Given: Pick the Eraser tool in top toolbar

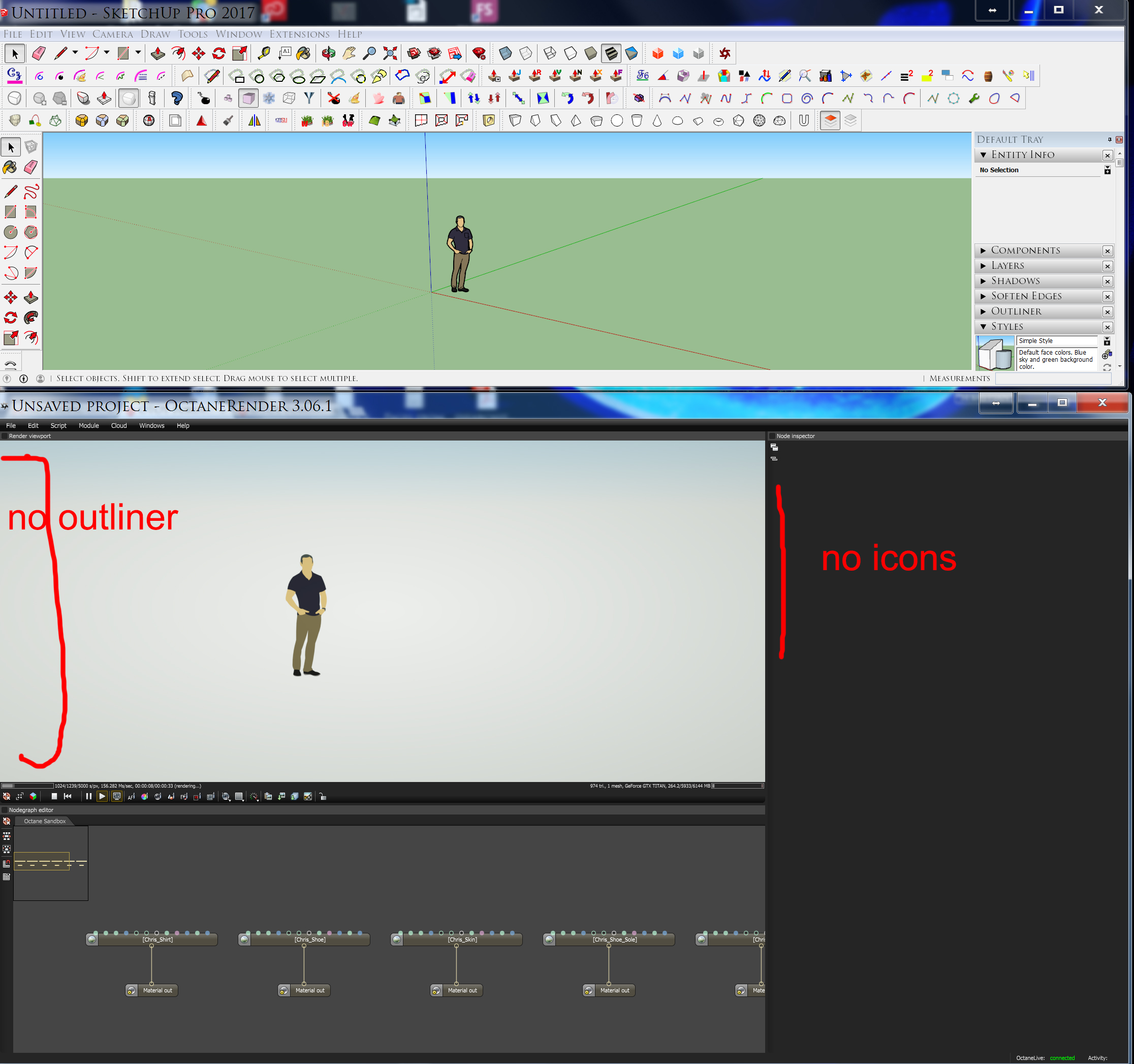Looking at the screenshot, I should [x=39, y=54].
